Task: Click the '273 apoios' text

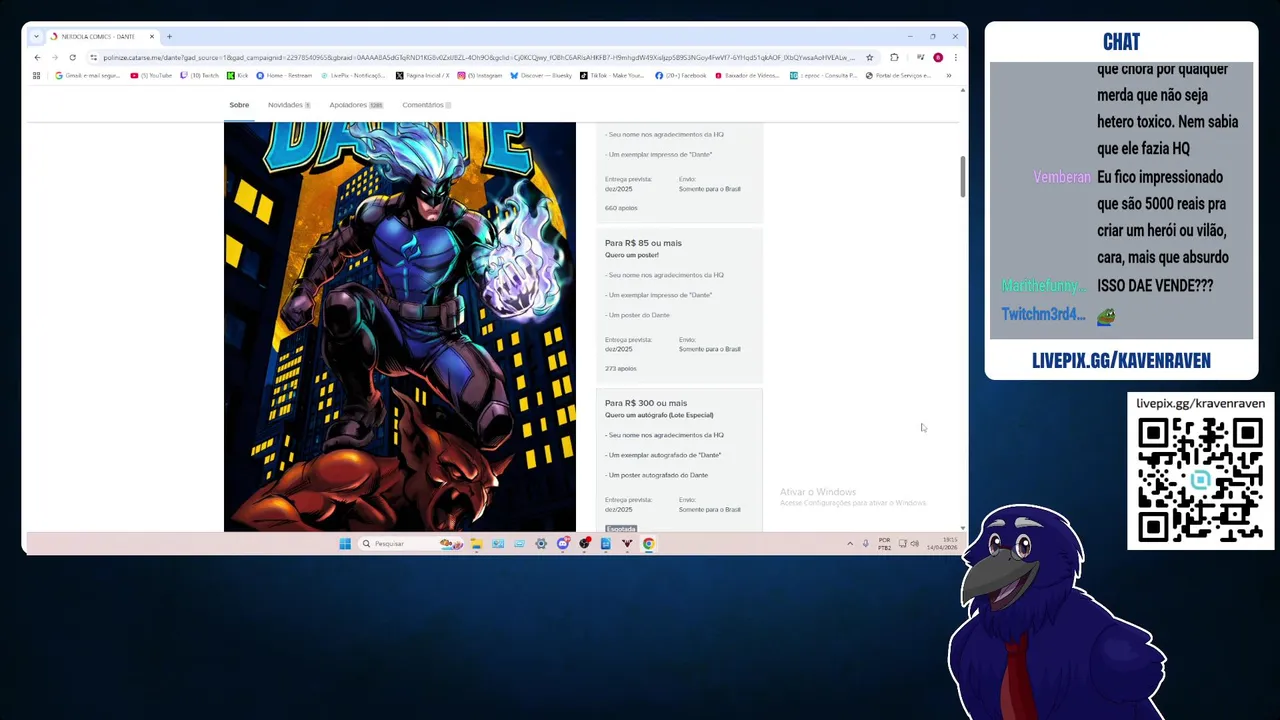Action: (x=621, y=368)
